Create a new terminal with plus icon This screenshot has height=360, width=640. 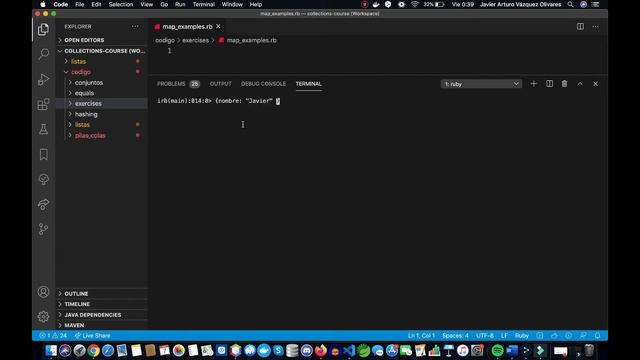(x=533, y=84)
